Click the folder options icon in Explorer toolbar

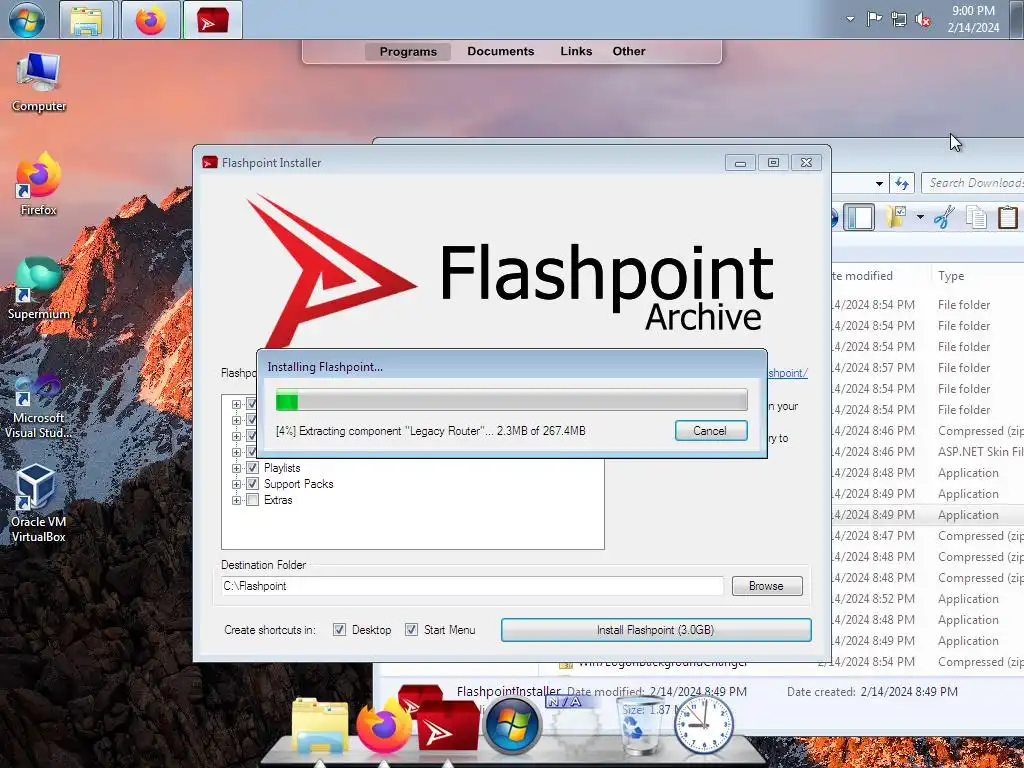[x=896, y=217]
